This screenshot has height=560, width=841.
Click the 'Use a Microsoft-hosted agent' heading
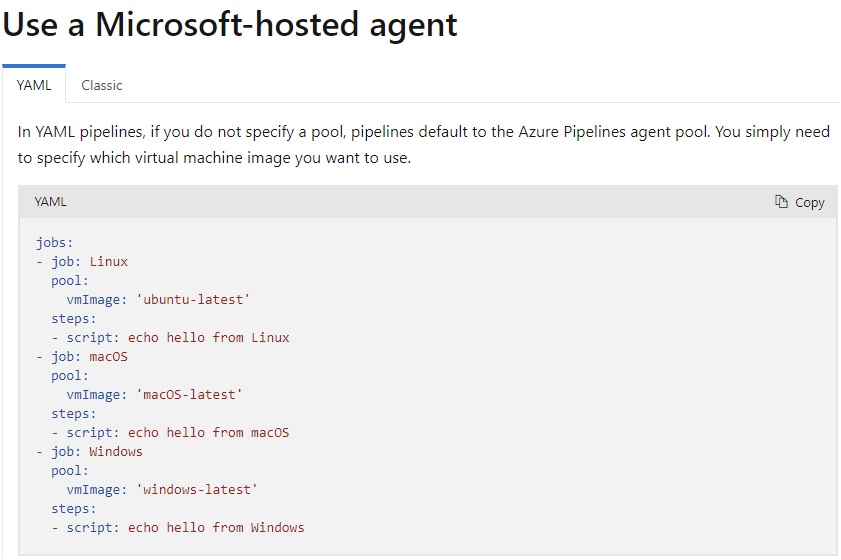(230, 25)
